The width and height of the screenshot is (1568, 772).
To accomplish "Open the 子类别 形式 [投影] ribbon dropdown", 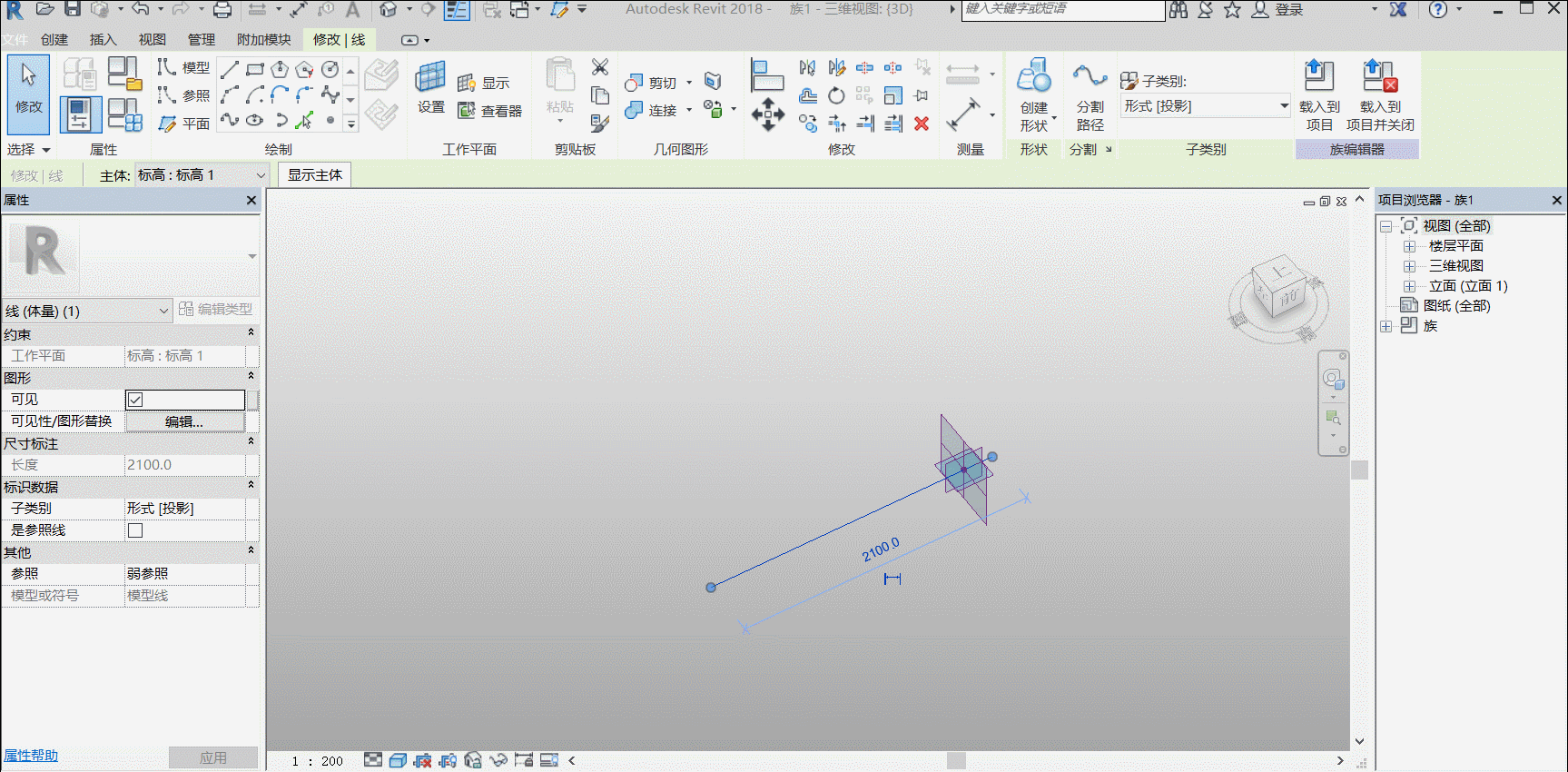I will click(1206, 106).
